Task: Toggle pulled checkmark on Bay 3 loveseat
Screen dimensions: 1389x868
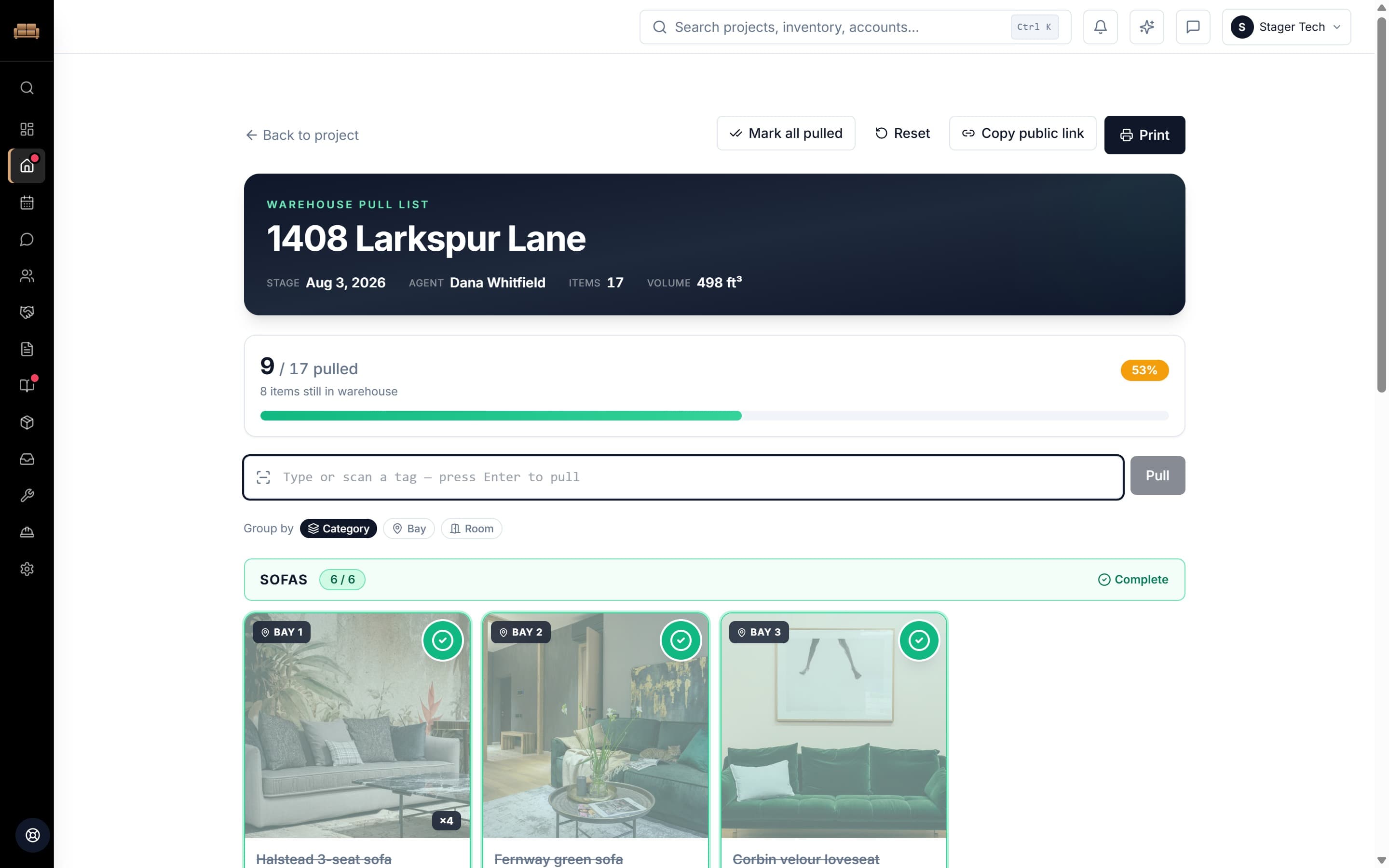Action: point(919,640)
